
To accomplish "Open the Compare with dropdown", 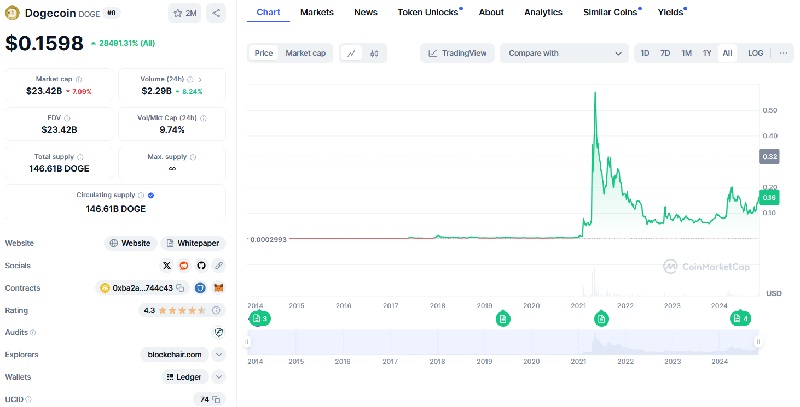I will 565,53.
